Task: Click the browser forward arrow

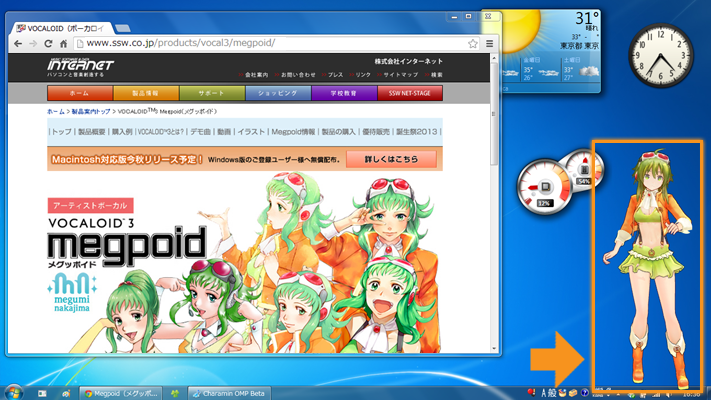Action: coord(33,44)
